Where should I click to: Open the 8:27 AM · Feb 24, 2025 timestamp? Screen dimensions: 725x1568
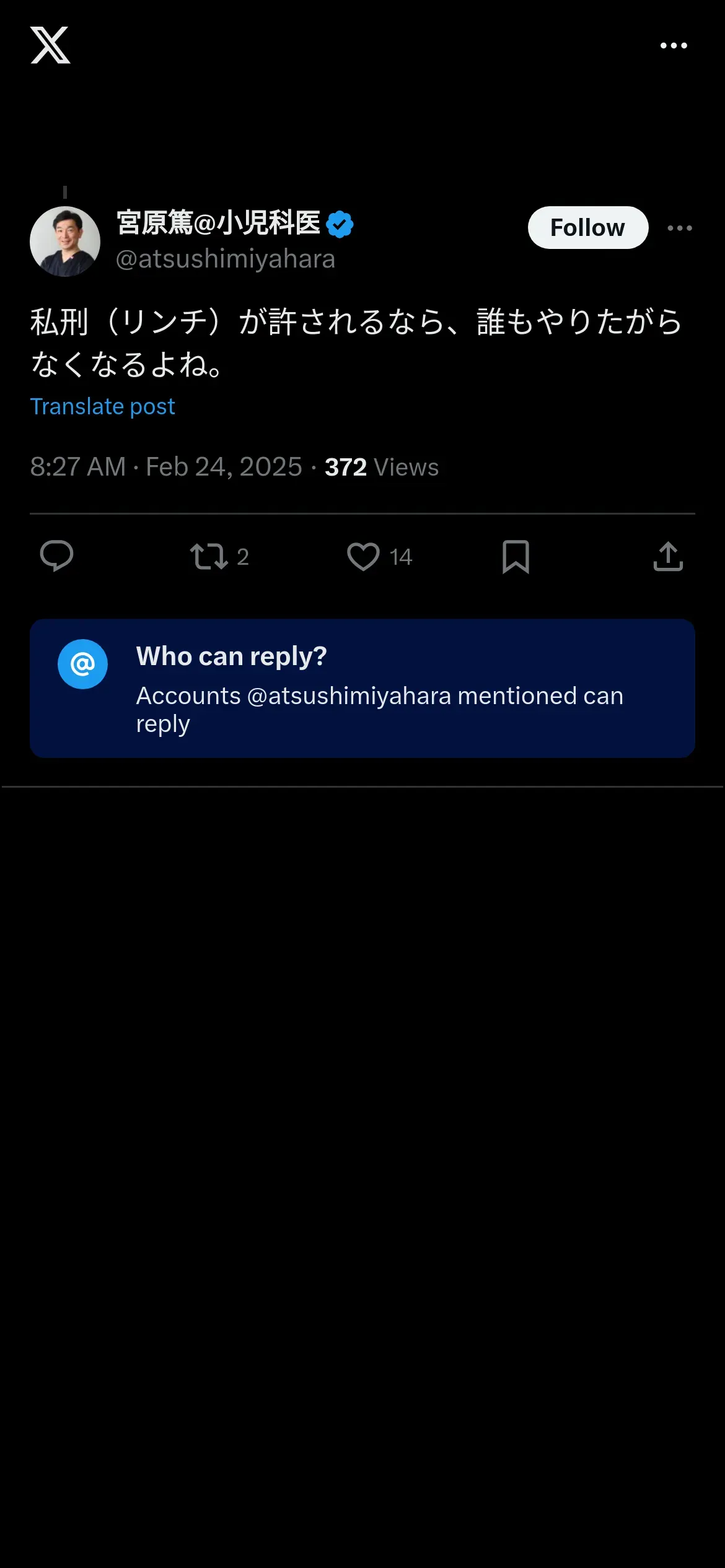(166, 467)
